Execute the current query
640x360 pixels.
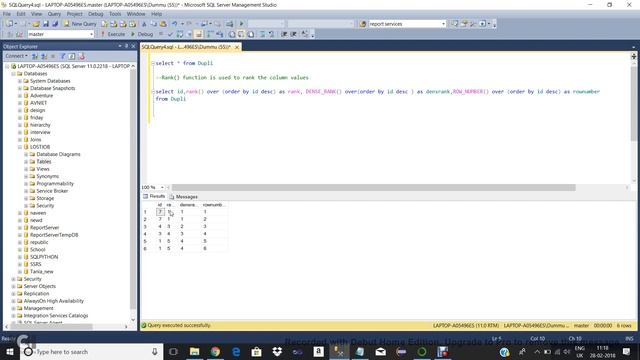click(x=113, y=34)
